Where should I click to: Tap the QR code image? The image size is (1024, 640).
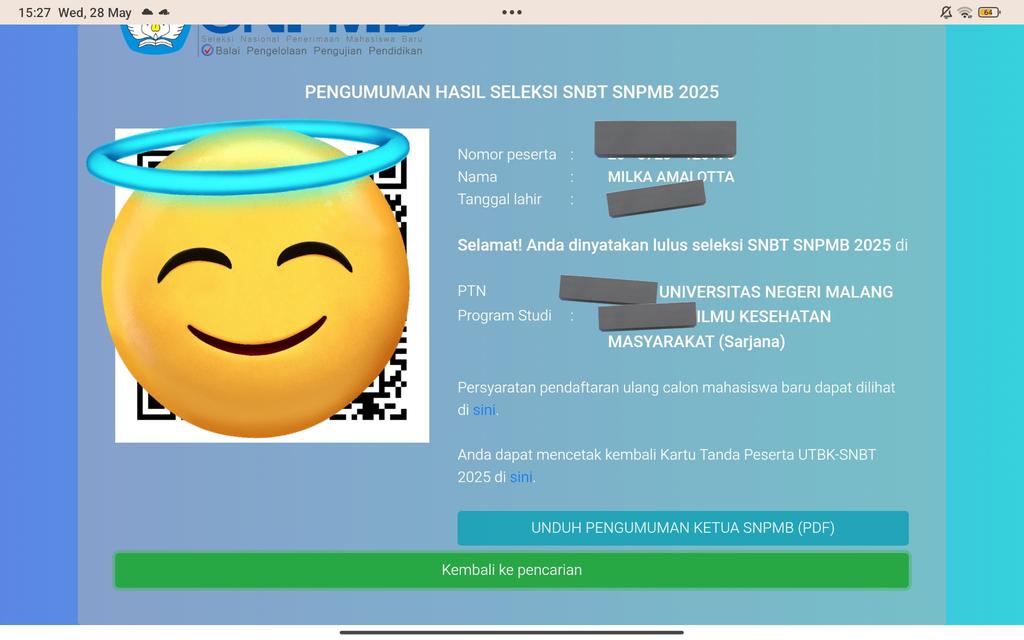coord(272,285)
